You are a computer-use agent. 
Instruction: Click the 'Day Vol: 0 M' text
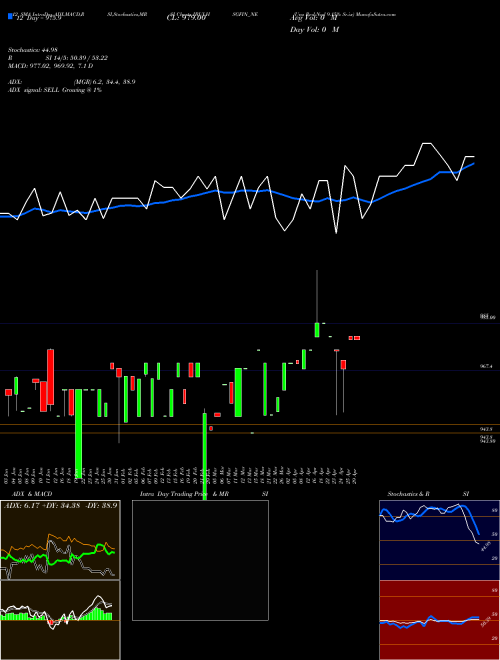[x=314, y=29]
